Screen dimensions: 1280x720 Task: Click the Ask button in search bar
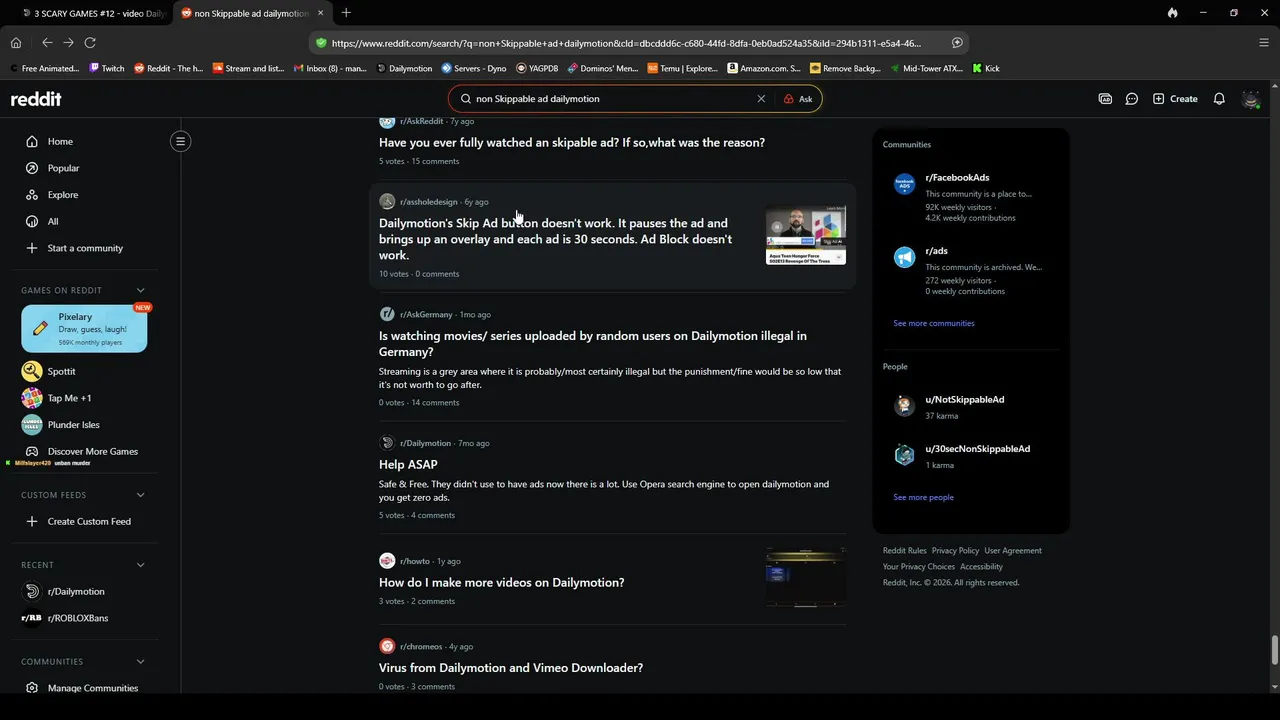798,99
